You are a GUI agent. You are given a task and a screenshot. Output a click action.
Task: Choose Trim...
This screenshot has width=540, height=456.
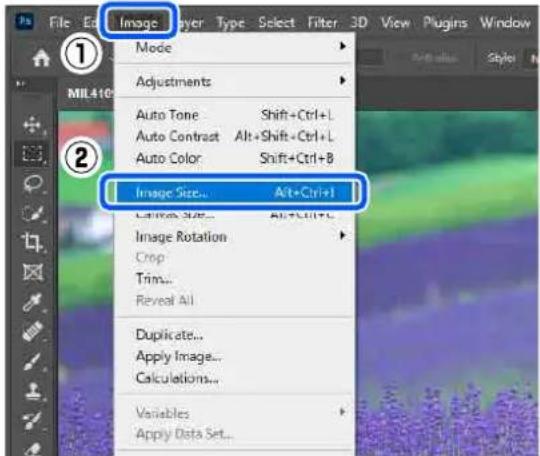234,278
